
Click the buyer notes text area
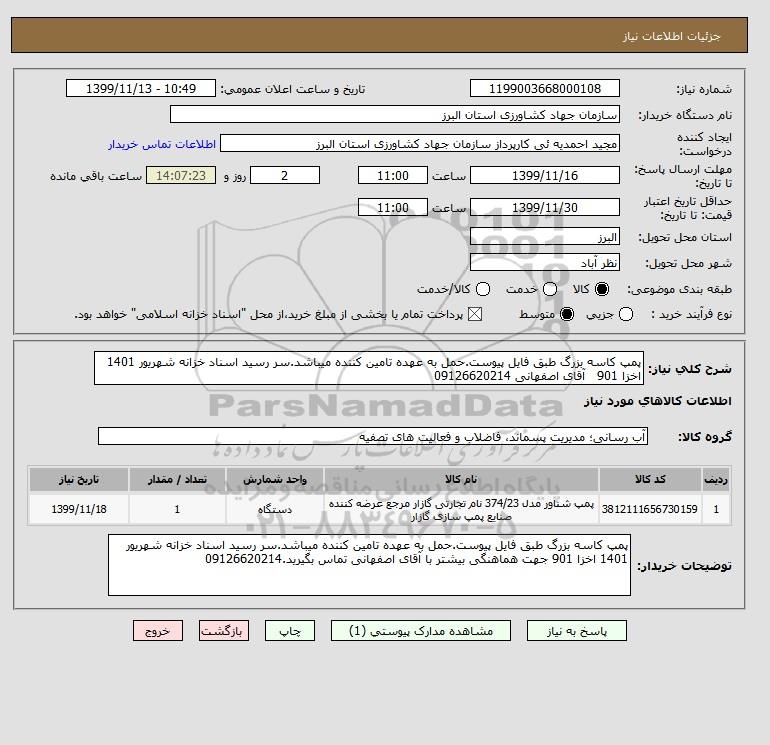[x=369, y=565]
